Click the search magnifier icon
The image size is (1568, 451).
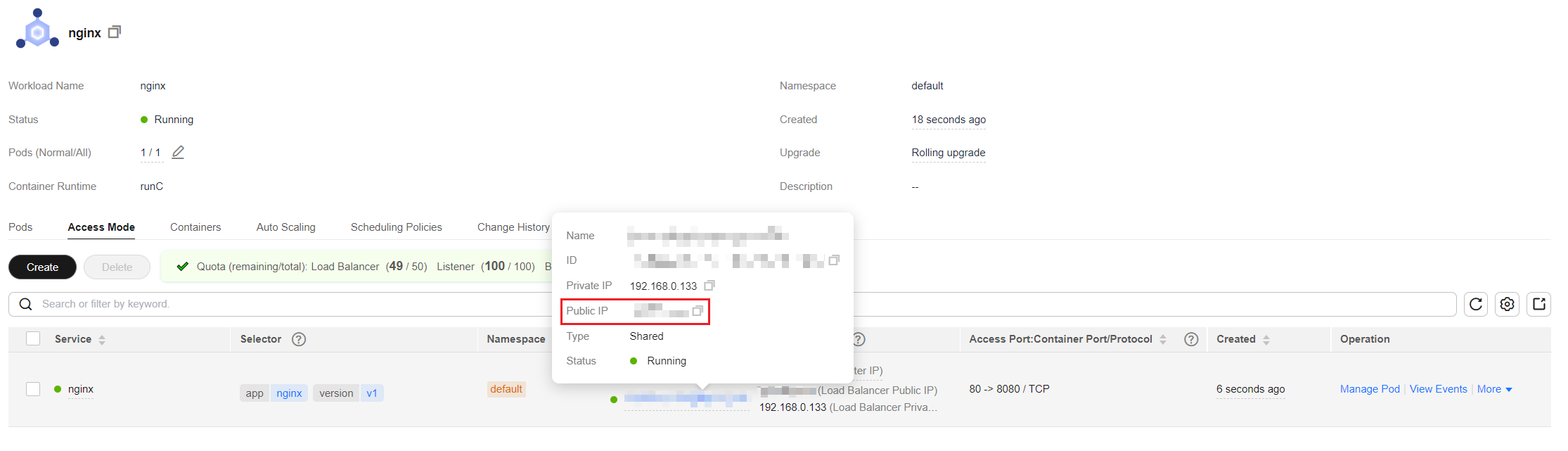(26, 304)
